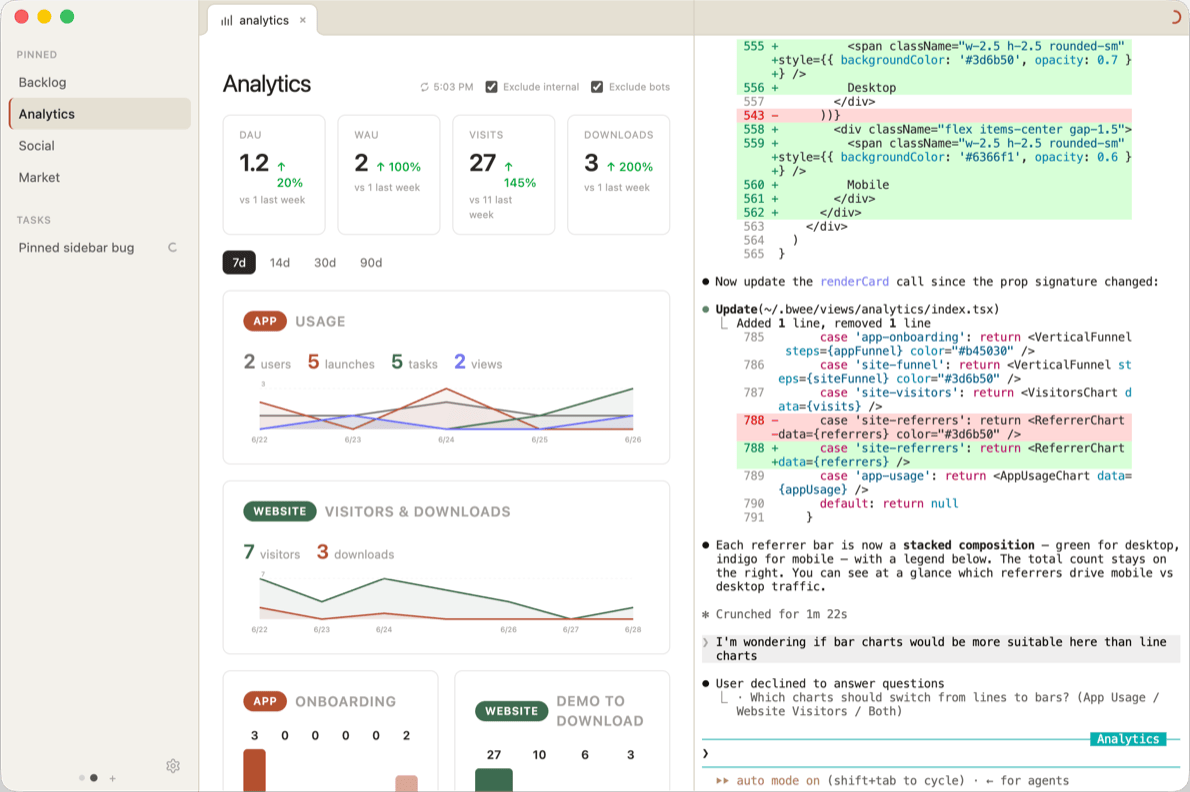The width and height of the screenshot is (1190, 792).
Task: Click the Update(~/.bwee/views/analytics/index.tsx) line
Action: pos(857,310)
